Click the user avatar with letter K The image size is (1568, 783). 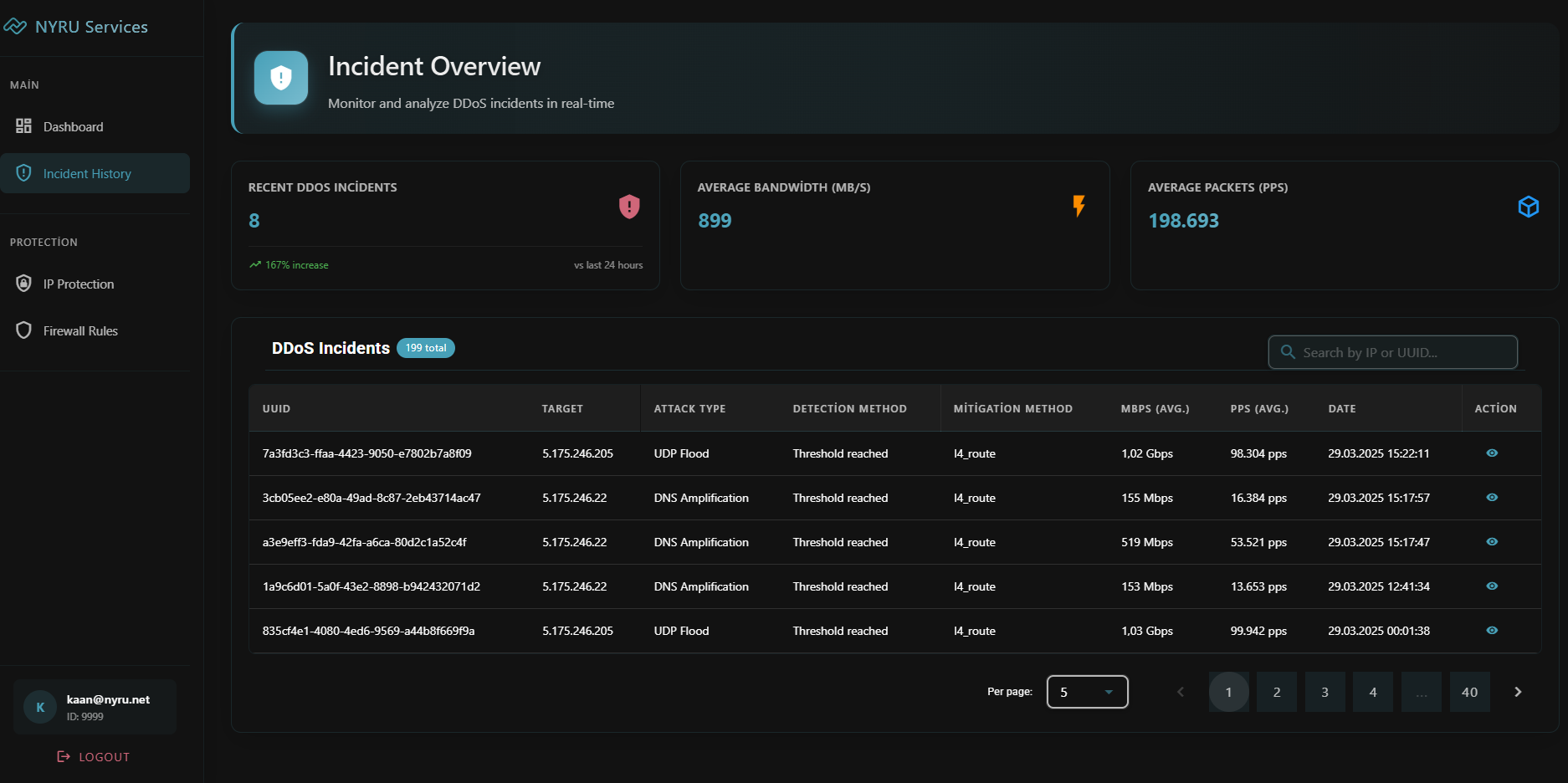pyautogui.click(x=40, y=707)
